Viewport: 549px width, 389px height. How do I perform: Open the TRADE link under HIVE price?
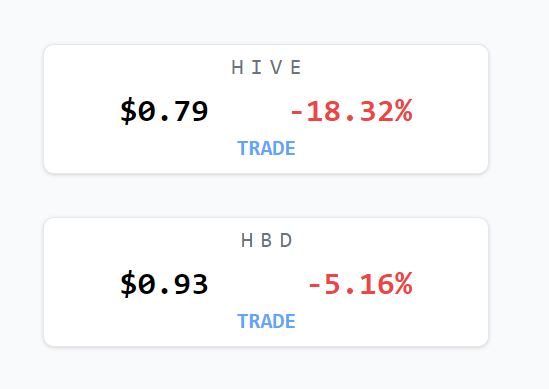266,148
